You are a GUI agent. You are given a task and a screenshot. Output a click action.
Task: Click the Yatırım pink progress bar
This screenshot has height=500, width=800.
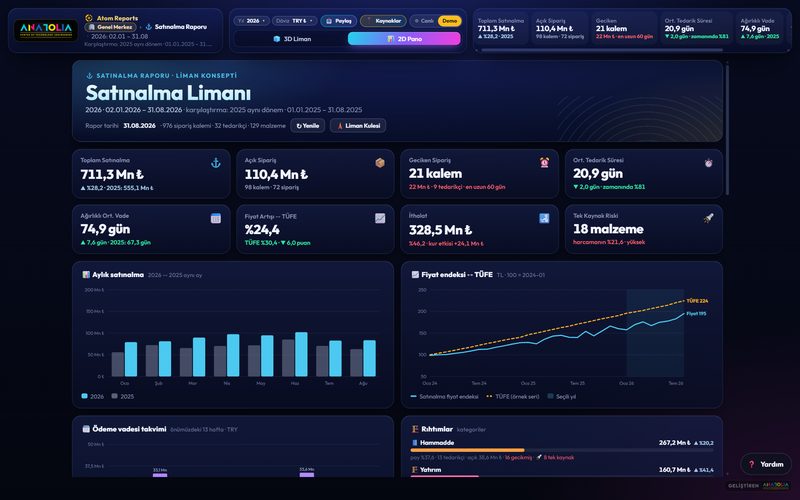(445, 476)
